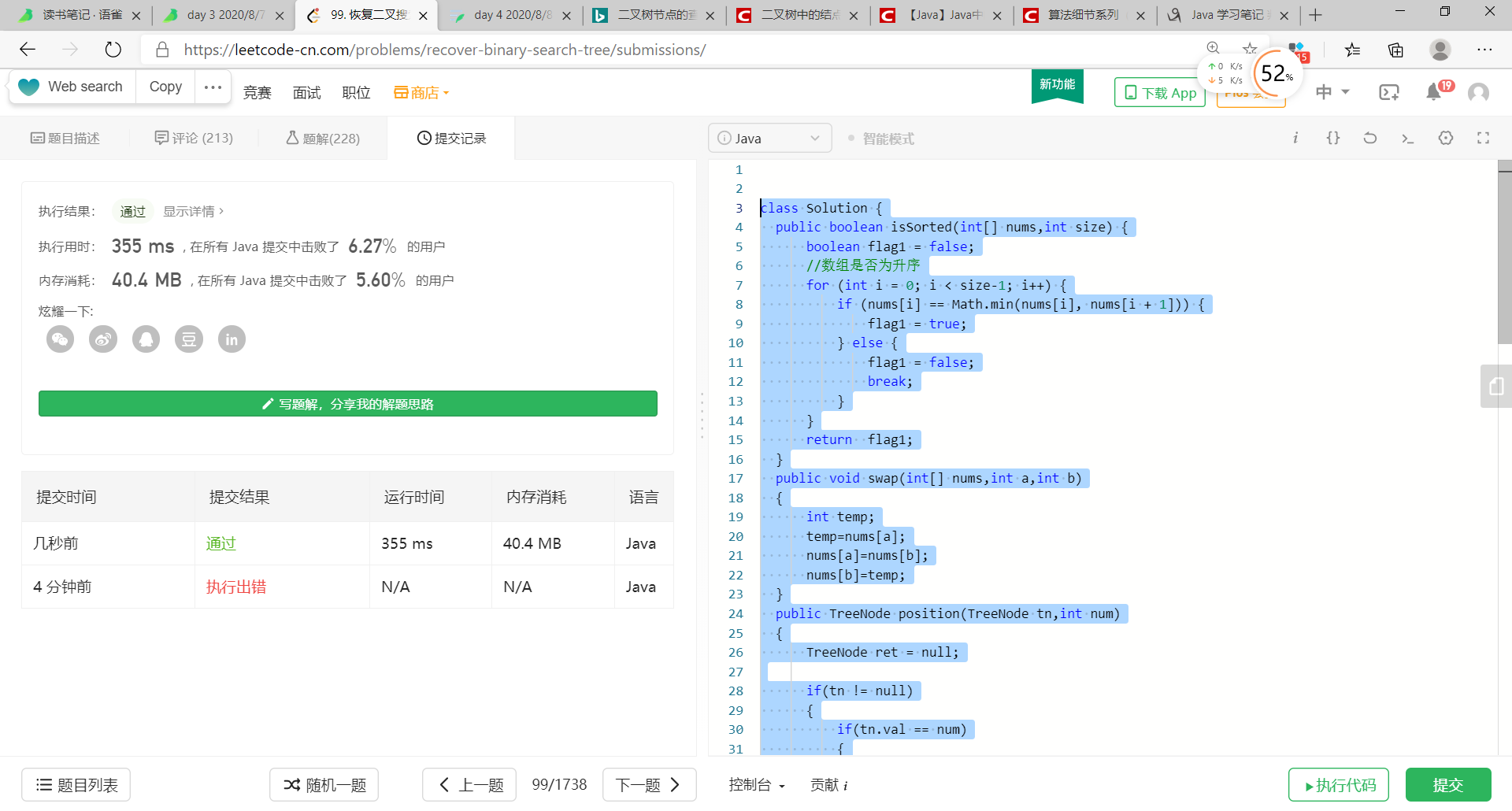Open a new browser tab
Viewport: 1512px width, 811px height.
1315,15
